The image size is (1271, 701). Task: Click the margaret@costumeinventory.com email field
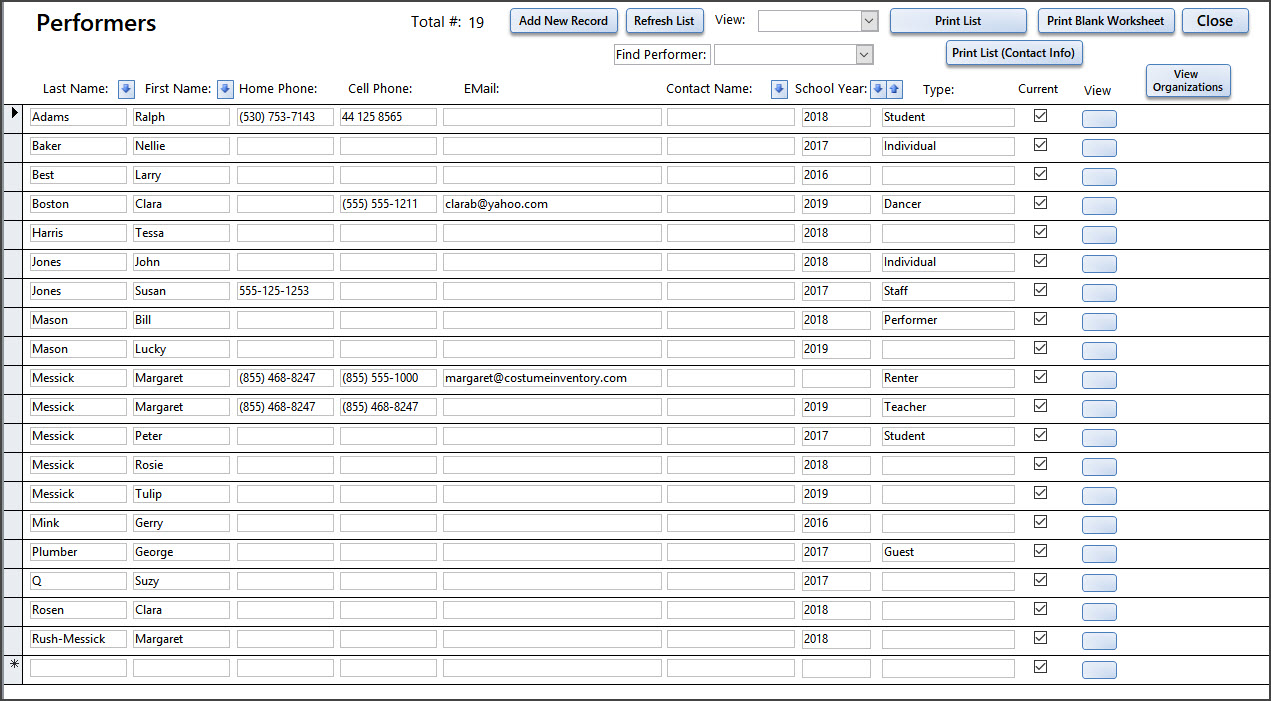pos(552,378)
